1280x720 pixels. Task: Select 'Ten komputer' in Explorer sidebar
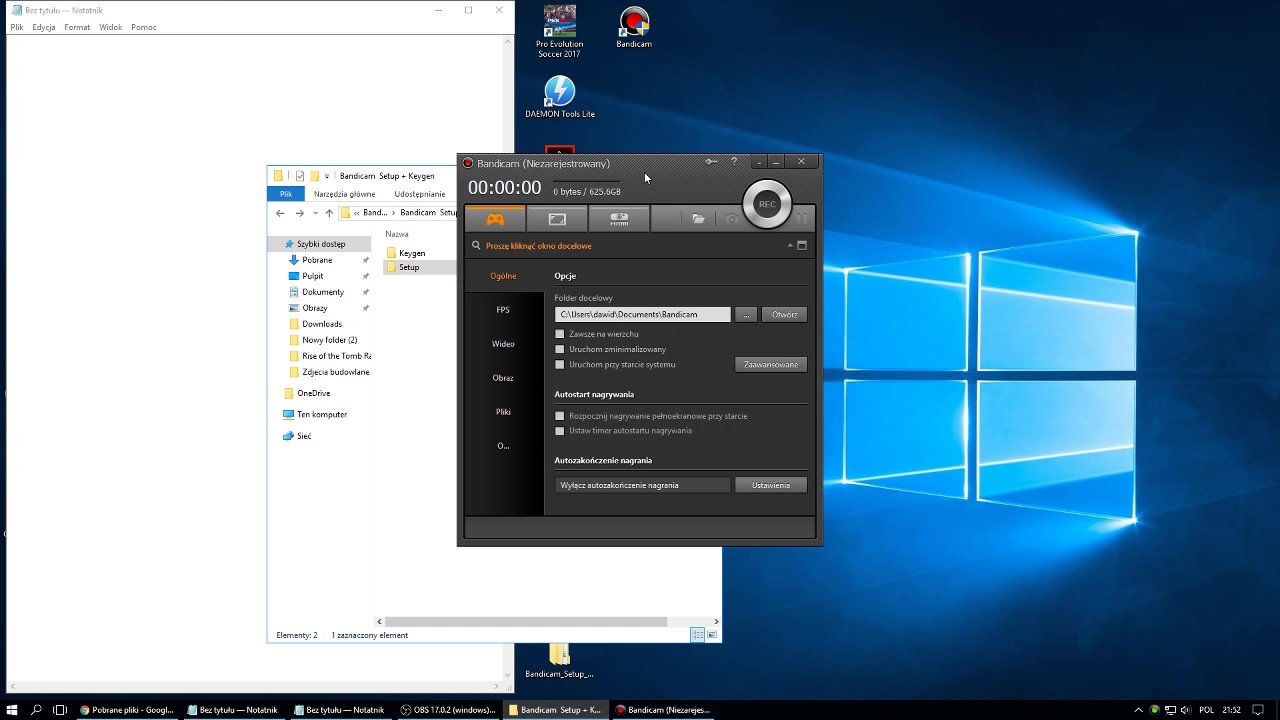pos(322,414)
